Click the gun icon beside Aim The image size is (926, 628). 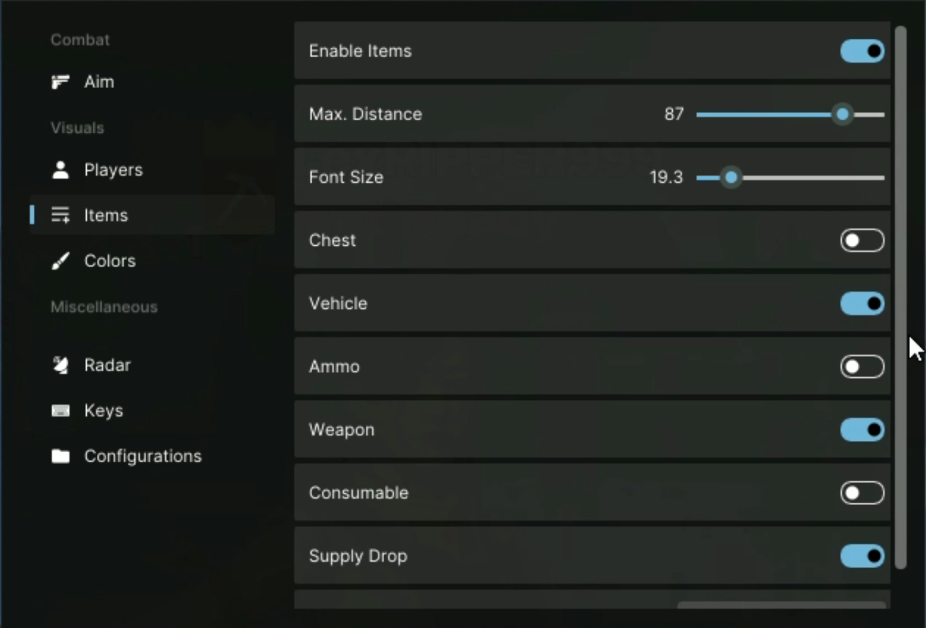click(x=61, y=82)
